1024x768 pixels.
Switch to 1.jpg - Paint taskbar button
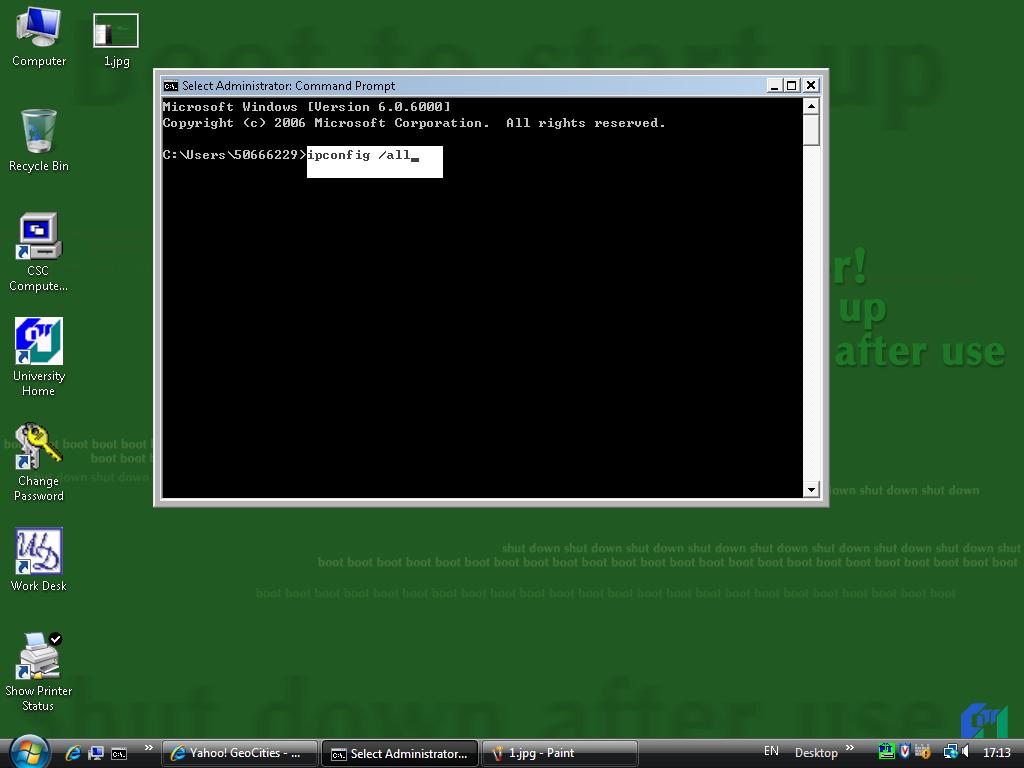[x=559, y=753]
